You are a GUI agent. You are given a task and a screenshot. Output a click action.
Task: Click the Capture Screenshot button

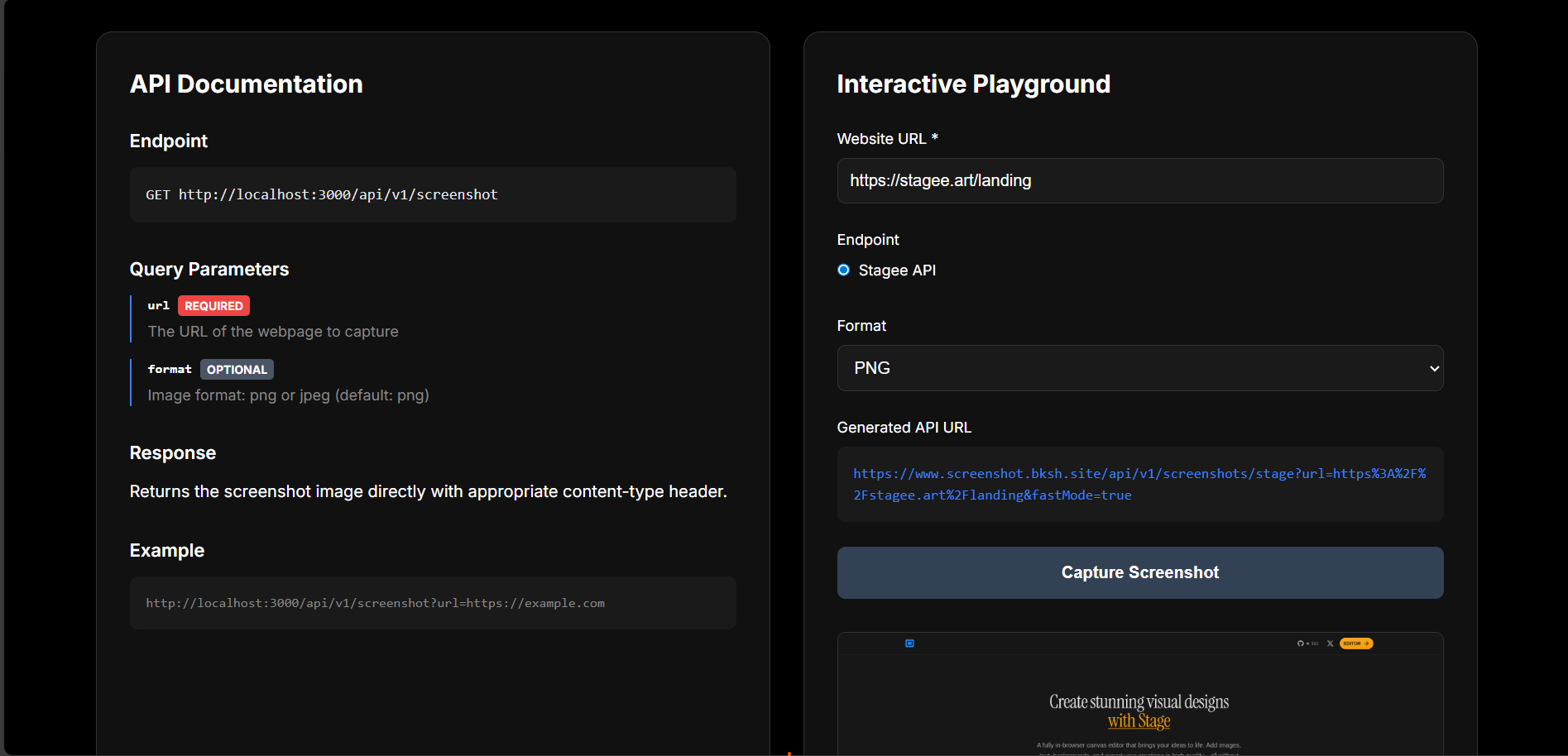click(1139, 572)
